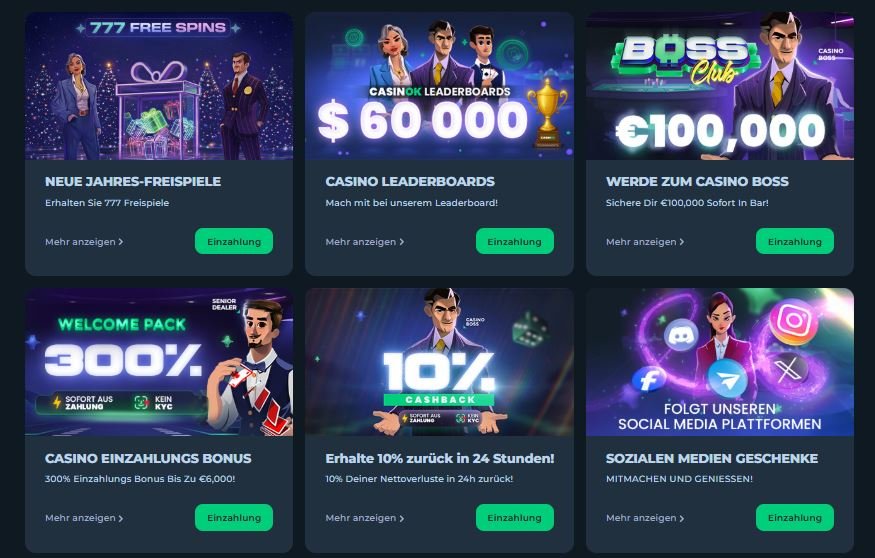Open Mehr anzeigen for Casino Einzahlungs Bonus

pos(84,518)
